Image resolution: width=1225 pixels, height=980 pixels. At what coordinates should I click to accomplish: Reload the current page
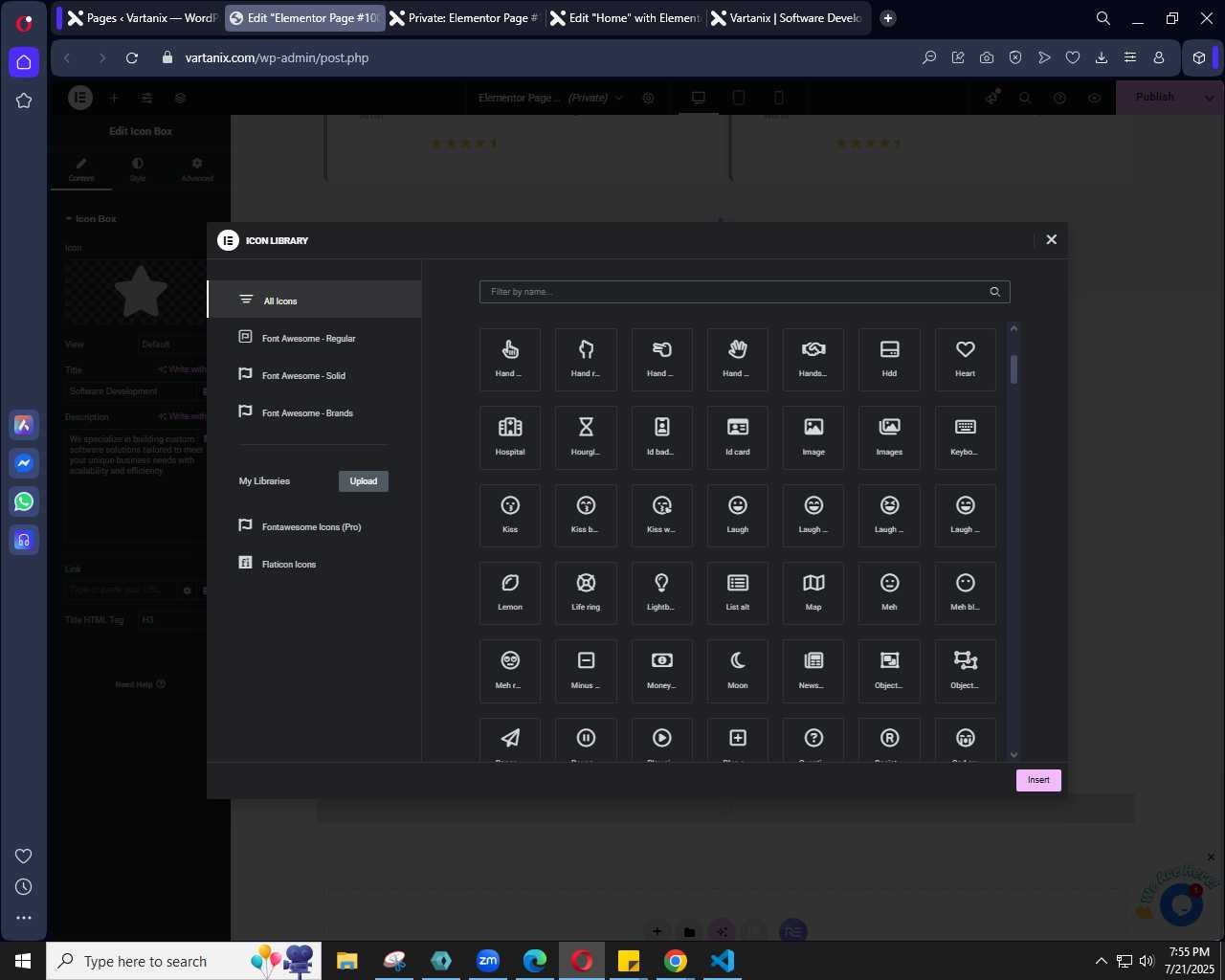pos(132,57)
